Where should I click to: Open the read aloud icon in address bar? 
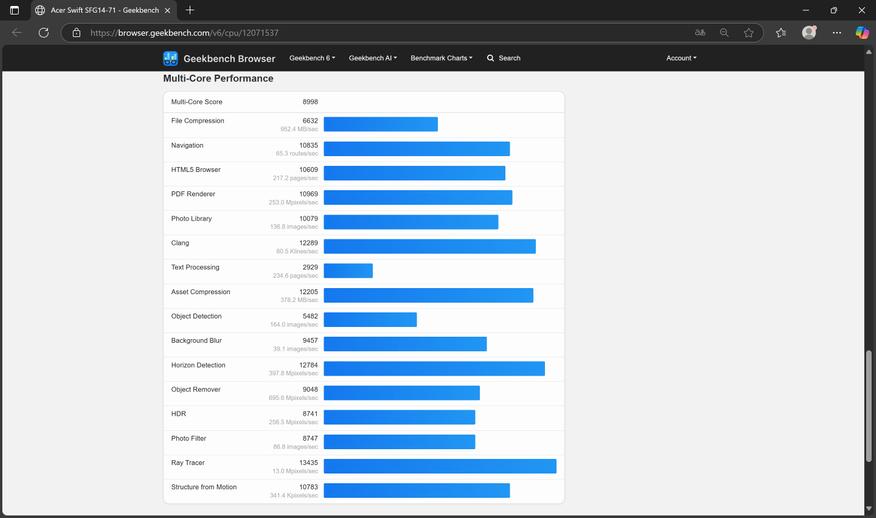click(700, 32)
